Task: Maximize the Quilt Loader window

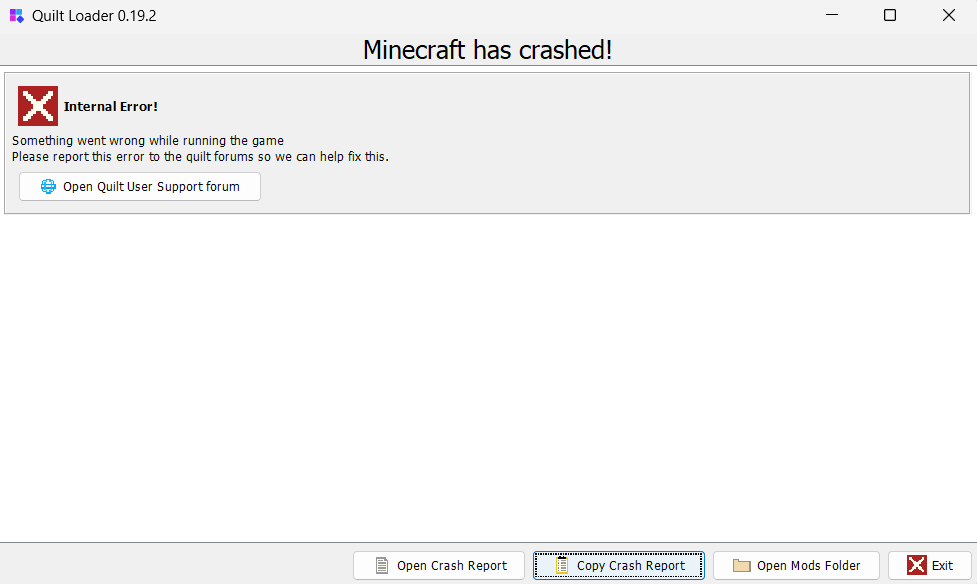Action: (x=890, y=15)
